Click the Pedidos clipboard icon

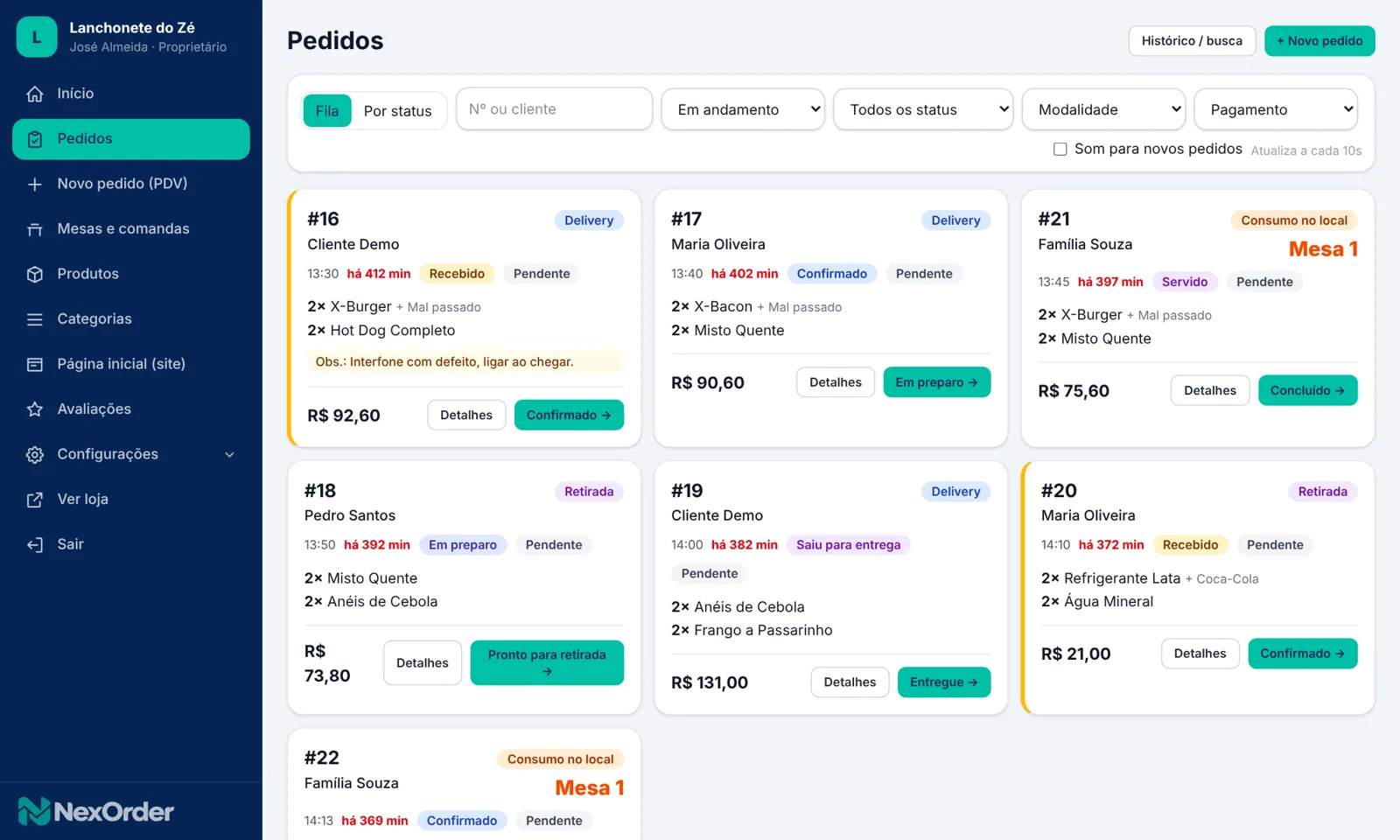[x=35, y=139]
